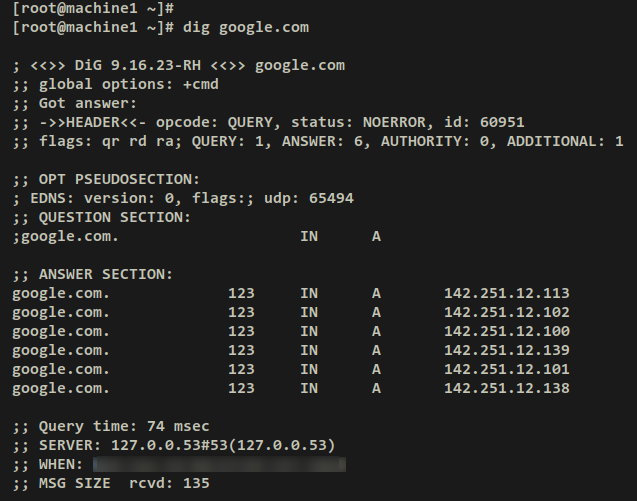This screenshot has height=501, width=637.
Task: Click the IP address 142.251.12.101
Action: [x=506, y=369]
